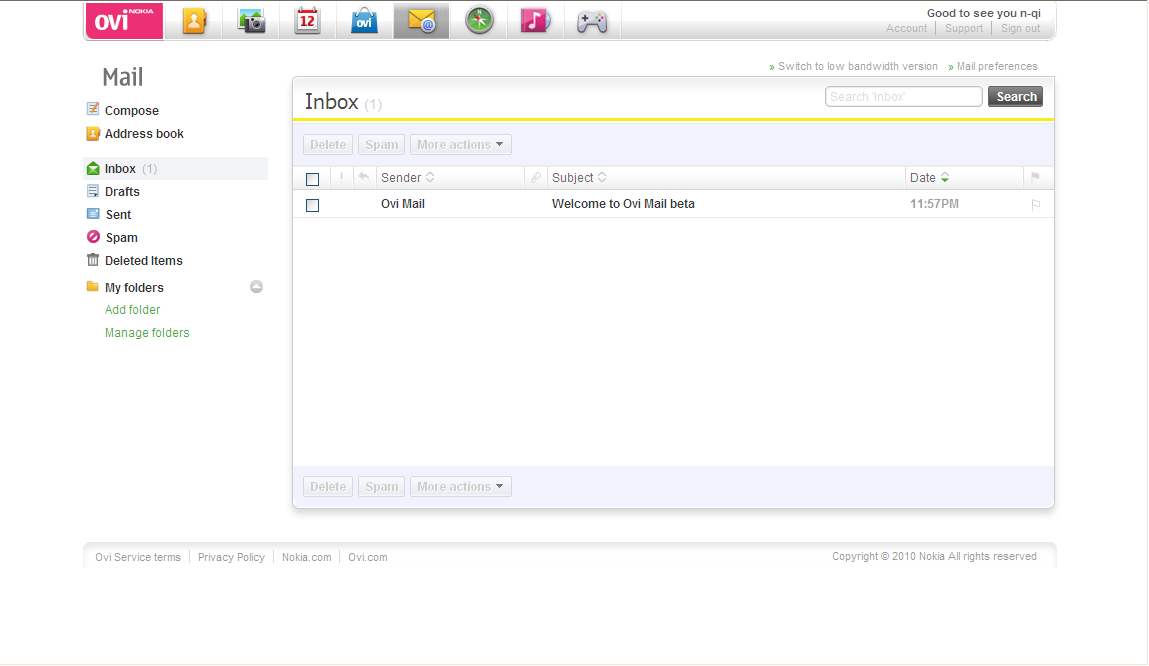Open the Contacts icon in top bar
This screenshot has width=1149, height=666.
point(194,21)
